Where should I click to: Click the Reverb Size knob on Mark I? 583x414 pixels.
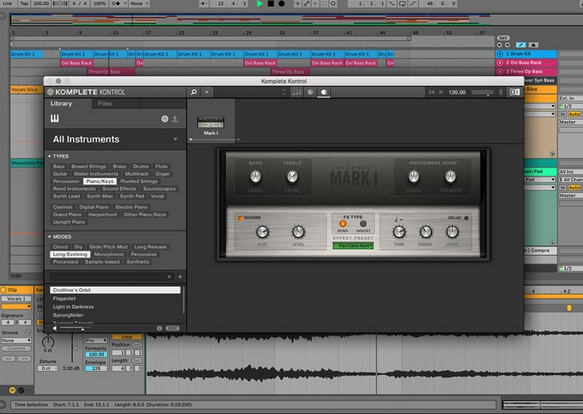coord(262,232)
